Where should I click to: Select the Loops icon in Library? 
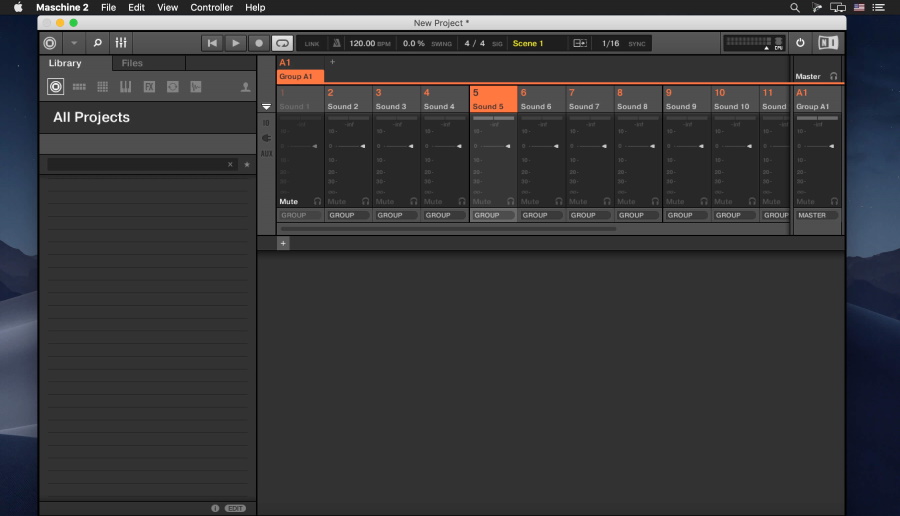[173, 87]
